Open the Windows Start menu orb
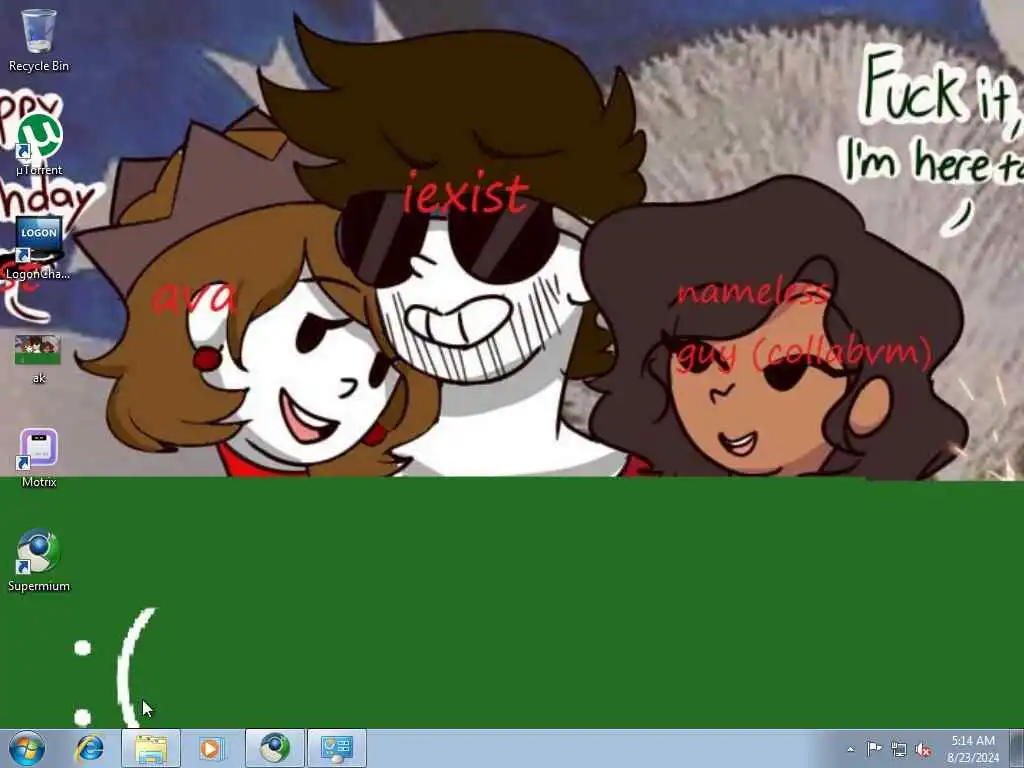1024x768 pixels. (27, 748)
